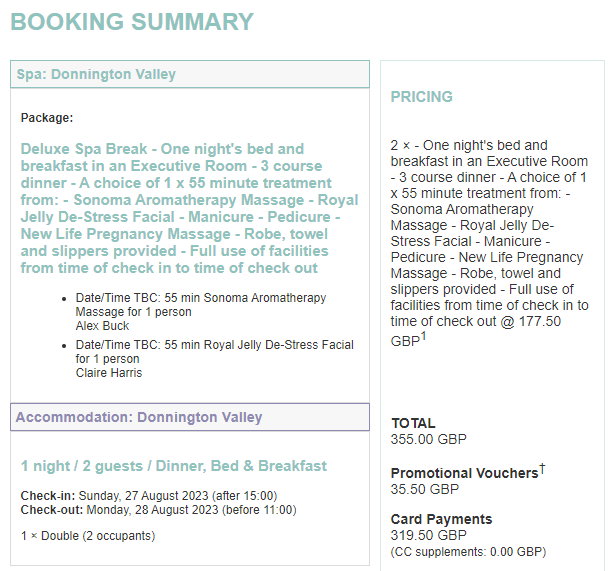This screenshot has width=616, height=571.
Task: Click the CC supplements note
Action: [468, 552]
